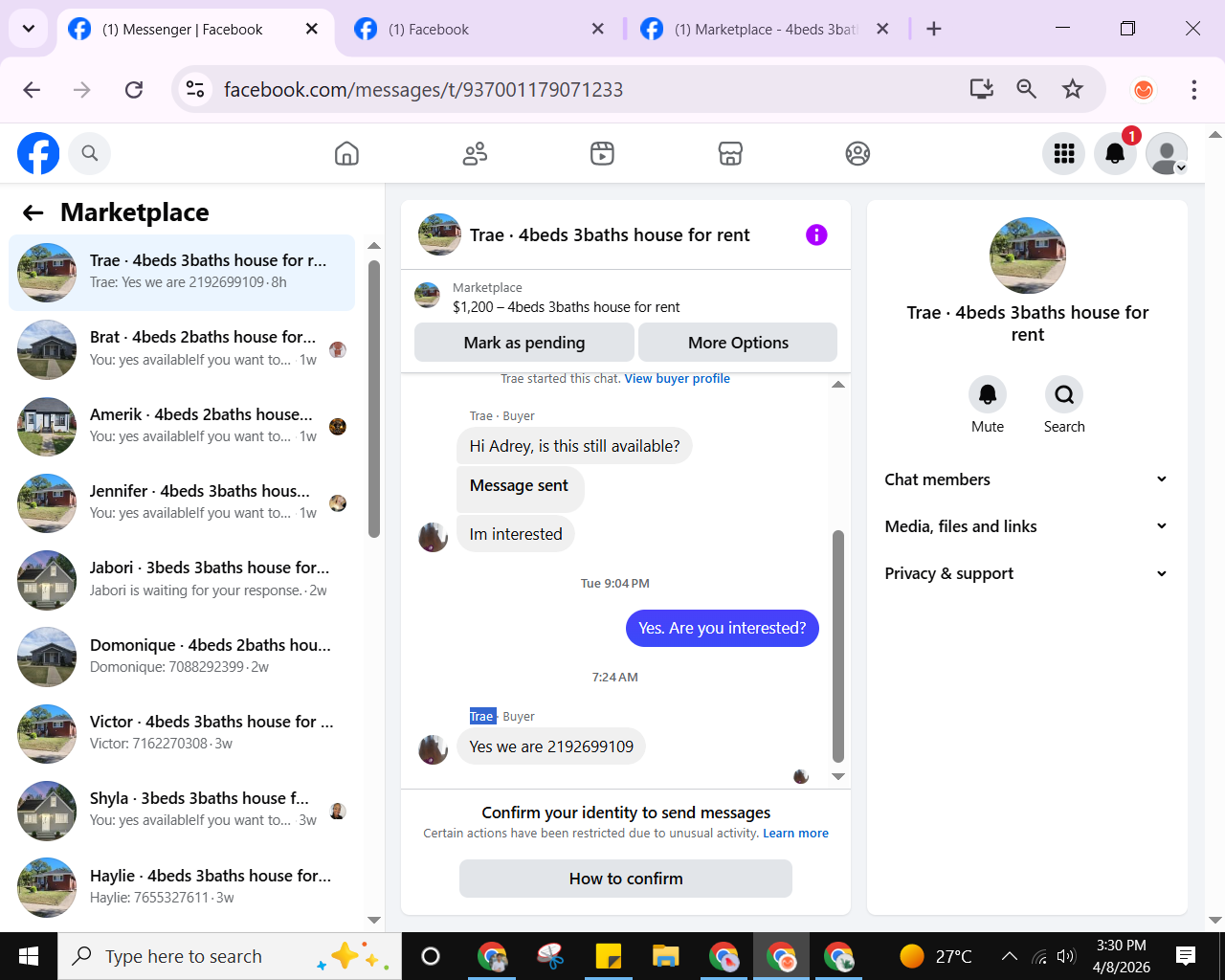Open the Windows Start button

pos(28,956)
